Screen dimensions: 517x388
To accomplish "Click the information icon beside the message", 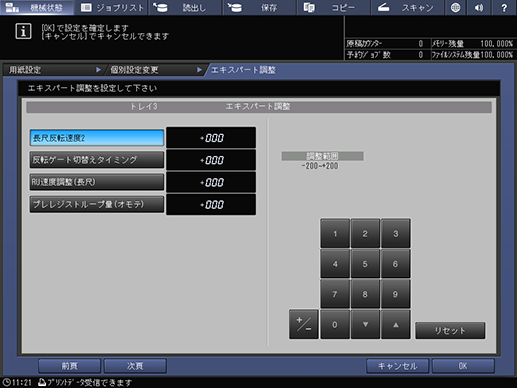I will 23,31.
